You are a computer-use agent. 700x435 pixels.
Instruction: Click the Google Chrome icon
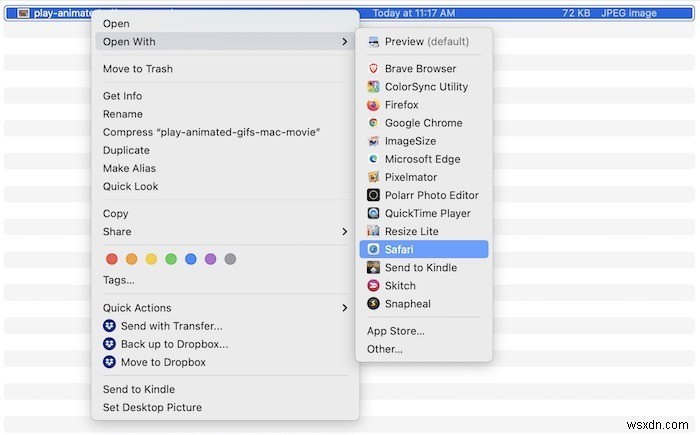[x=374, y=123]
